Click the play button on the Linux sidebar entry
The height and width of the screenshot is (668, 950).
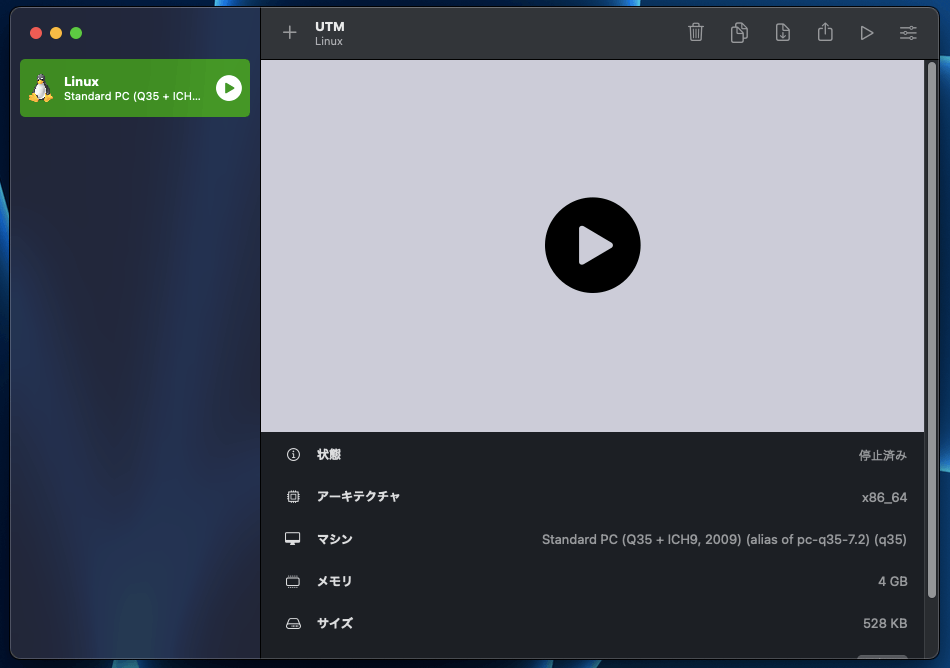229,88
